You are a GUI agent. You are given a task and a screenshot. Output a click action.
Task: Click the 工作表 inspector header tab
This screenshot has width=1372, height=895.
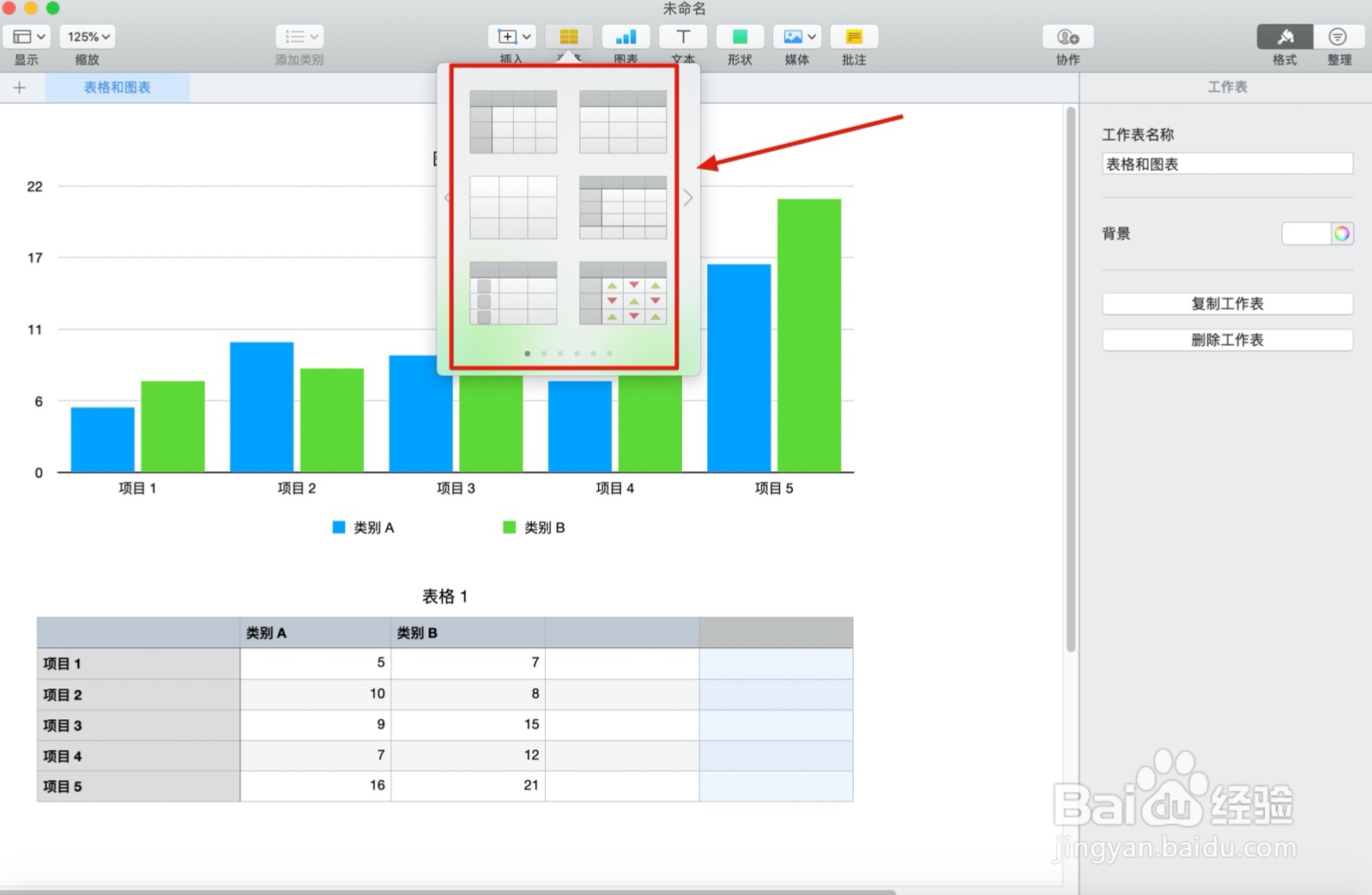pyautogui.click(x=1227, y=87)
